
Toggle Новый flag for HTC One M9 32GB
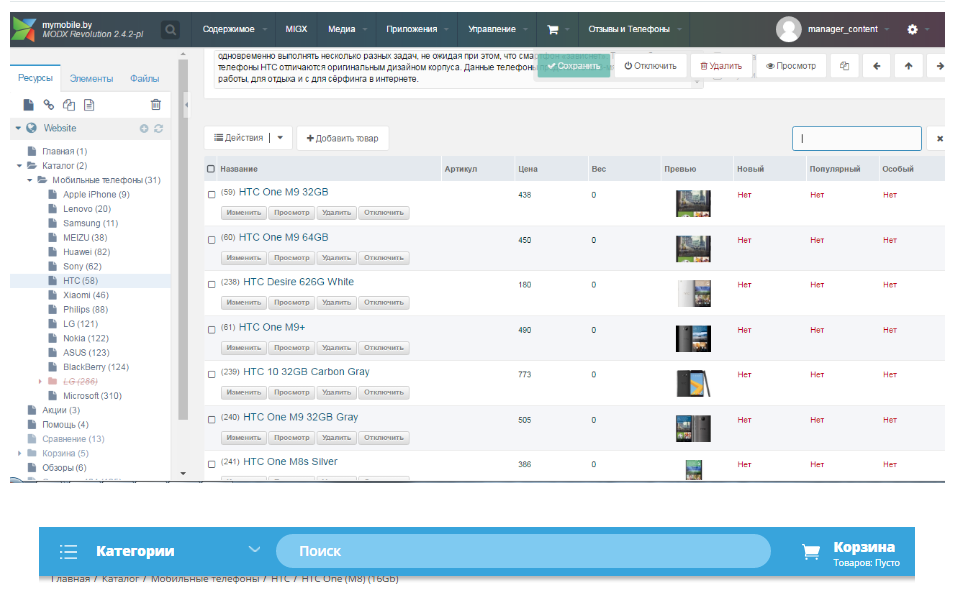[x=744, y=195]
